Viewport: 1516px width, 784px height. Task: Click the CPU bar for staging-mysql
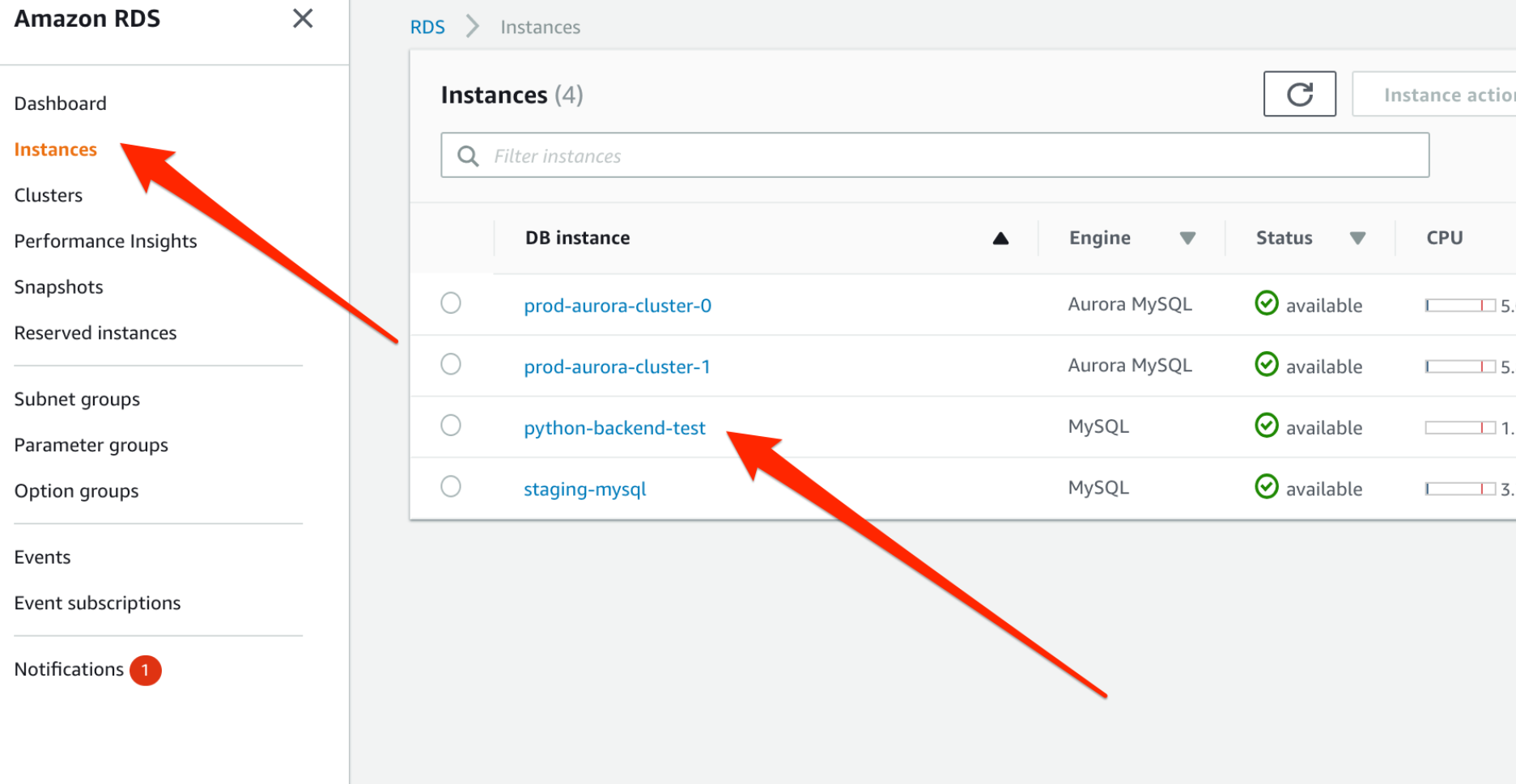click(x=1460, y=489)
